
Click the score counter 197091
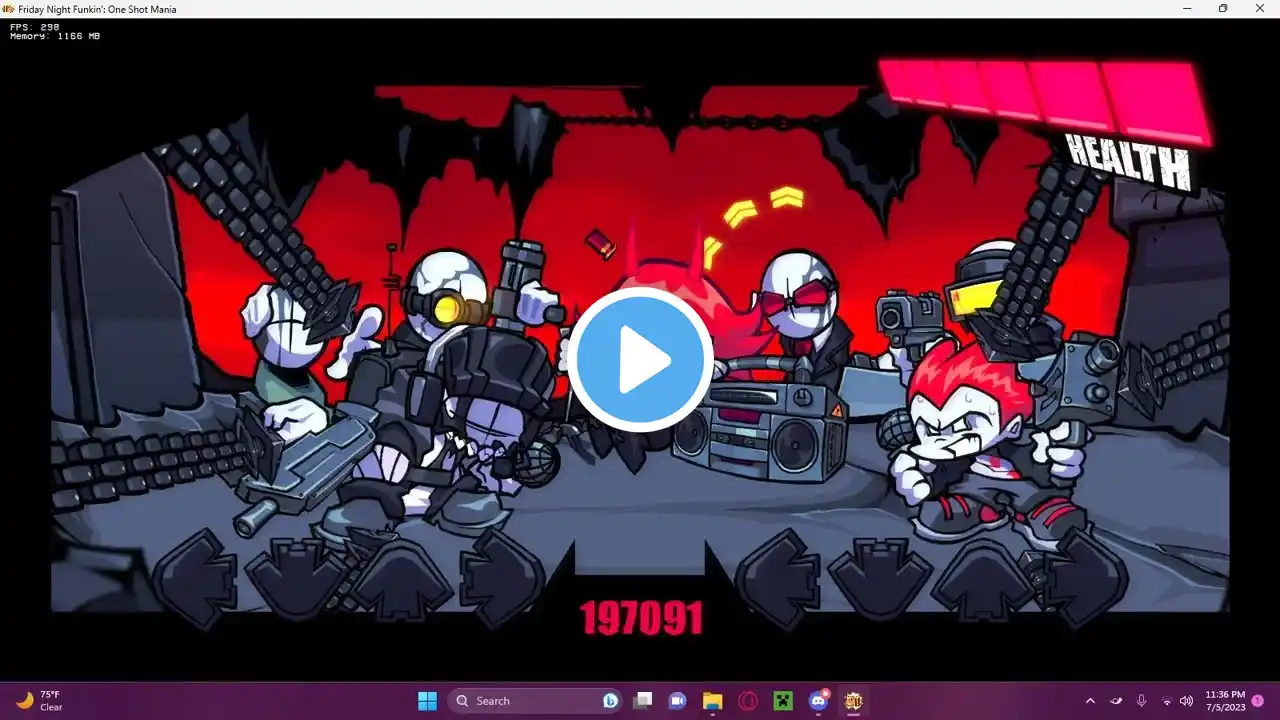pyautogui.click(x=641, y=619)
